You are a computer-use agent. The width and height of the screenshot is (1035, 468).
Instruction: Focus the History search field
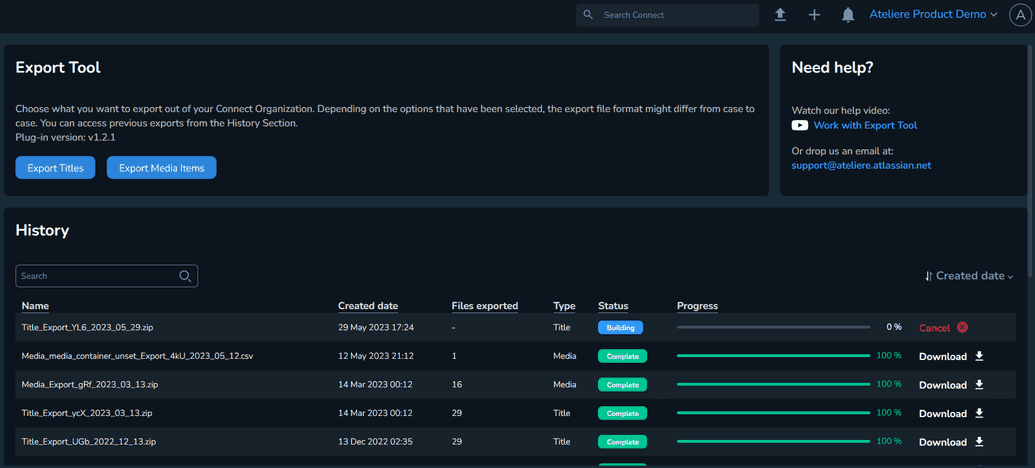(x=106, y=276)
